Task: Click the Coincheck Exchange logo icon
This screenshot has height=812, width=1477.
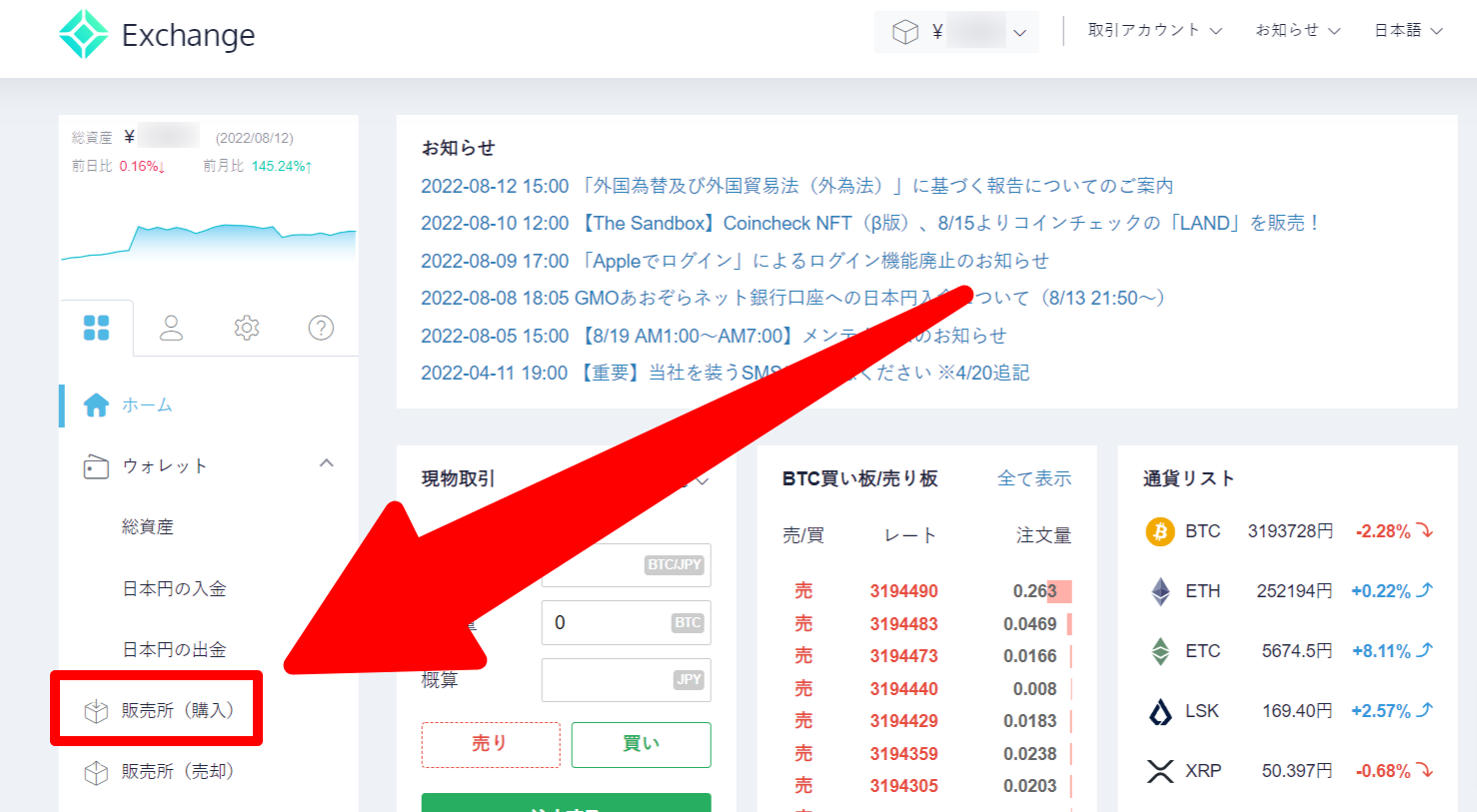Action: [x=84, y=35]
